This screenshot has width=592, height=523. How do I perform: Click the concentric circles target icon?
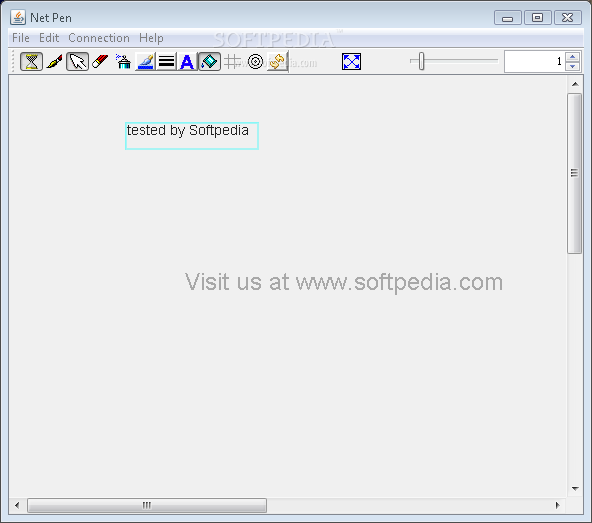pyautogui.click(x=255, y=62)
